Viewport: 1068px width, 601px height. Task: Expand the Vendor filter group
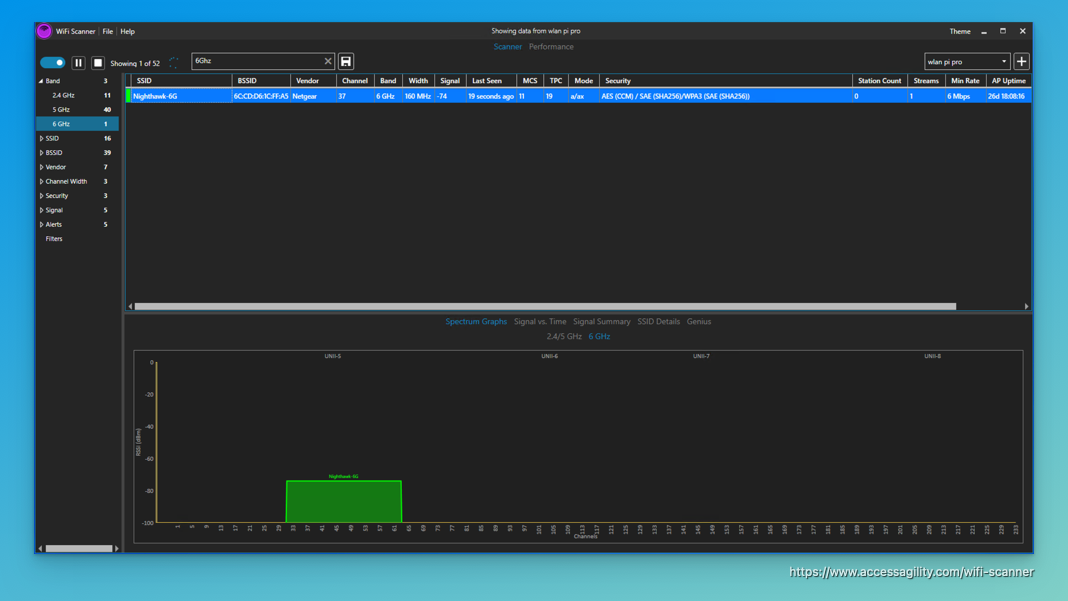click(x=42, y=167)
